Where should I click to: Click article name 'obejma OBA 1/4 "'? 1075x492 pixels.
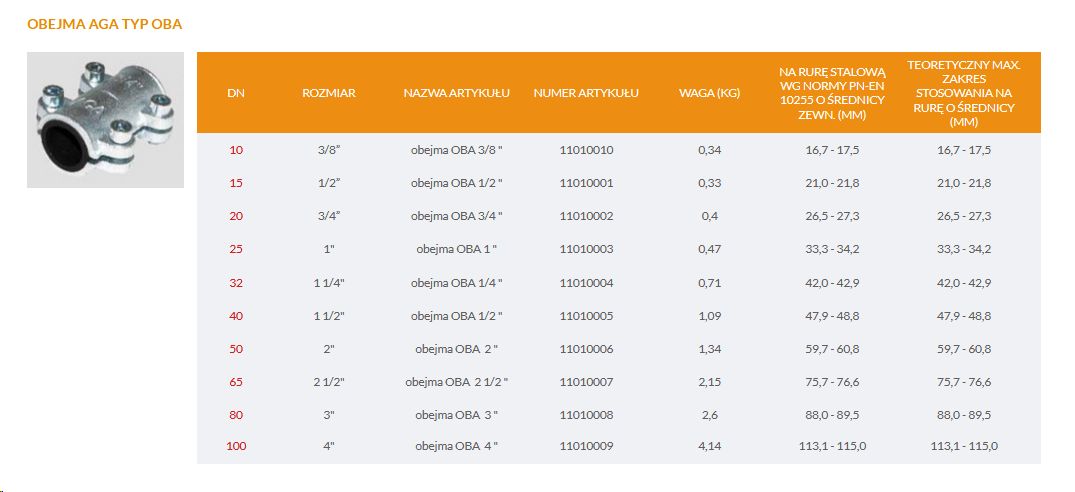(x=457, y=282)
